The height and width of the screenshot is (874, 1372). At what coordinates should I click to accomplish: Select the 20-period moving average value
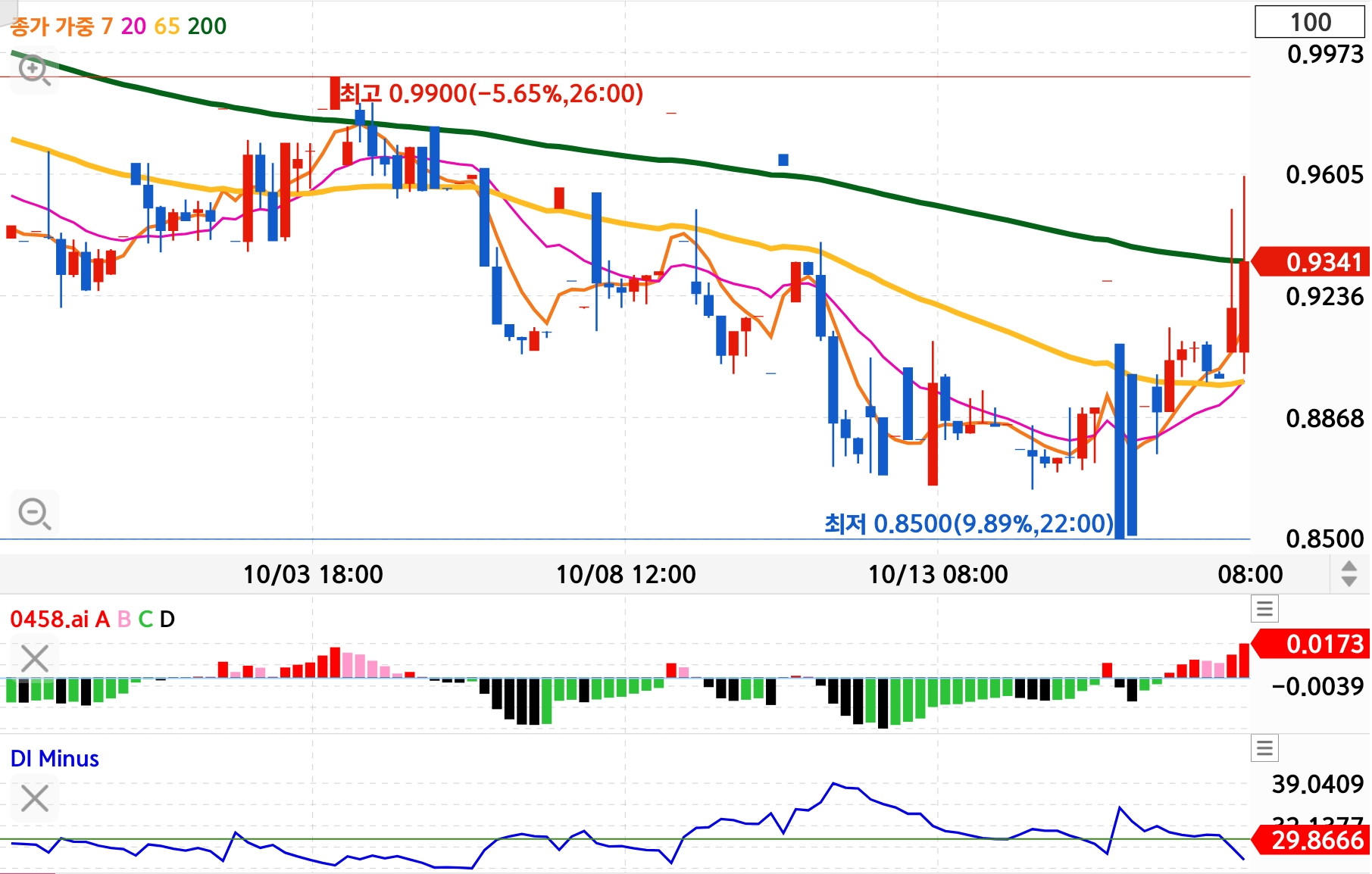(x=133, y=27)
